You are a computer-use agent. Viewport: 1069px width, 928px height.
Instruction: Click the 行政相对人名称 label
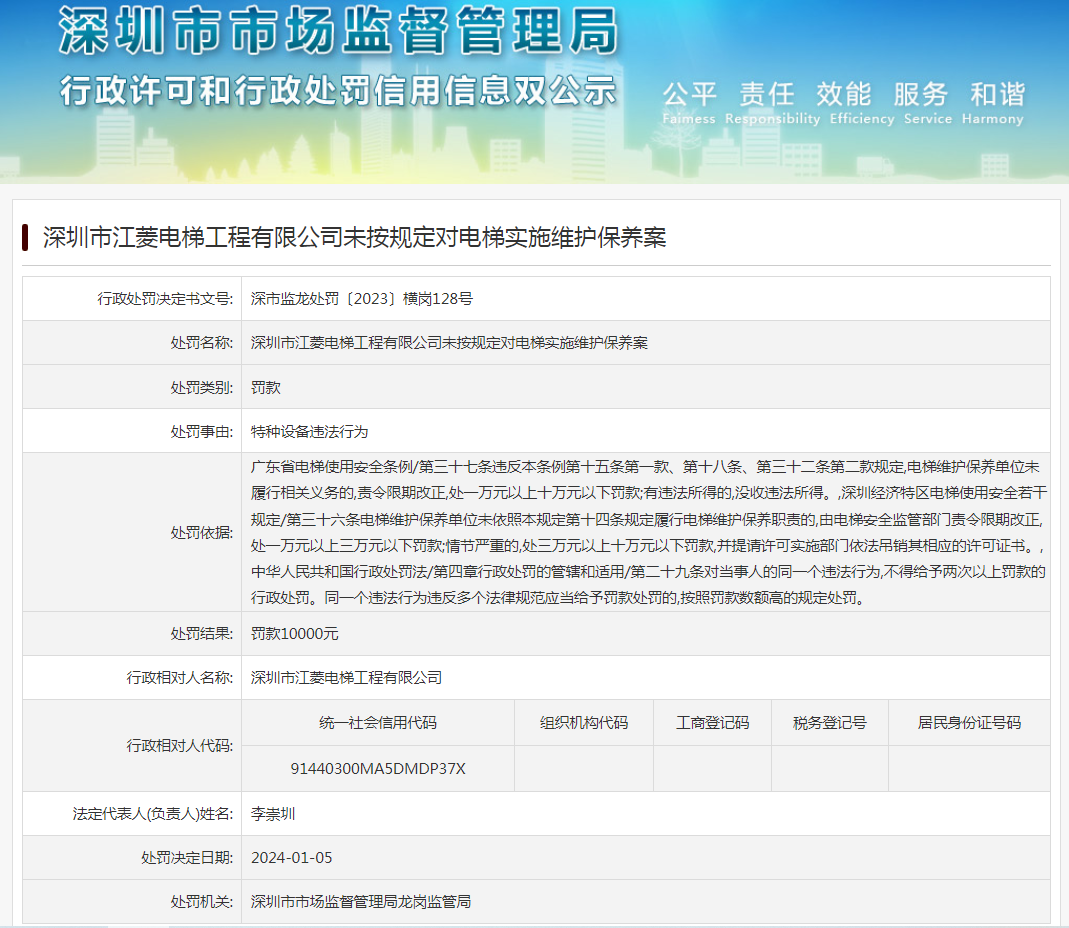click(x=180, y=678)
